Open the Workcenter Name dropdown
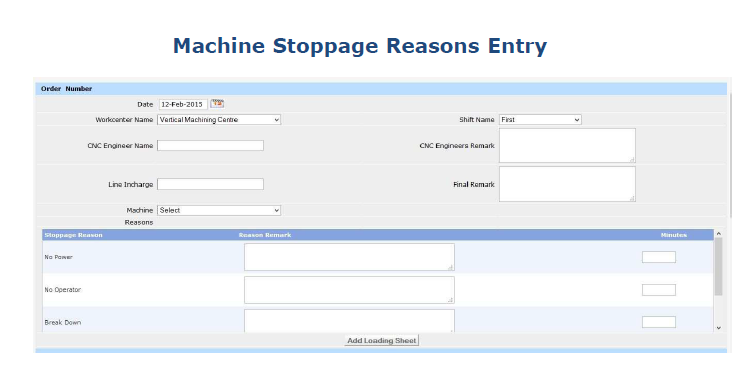The height and width of the screenshot is (375, 743). 219,120
